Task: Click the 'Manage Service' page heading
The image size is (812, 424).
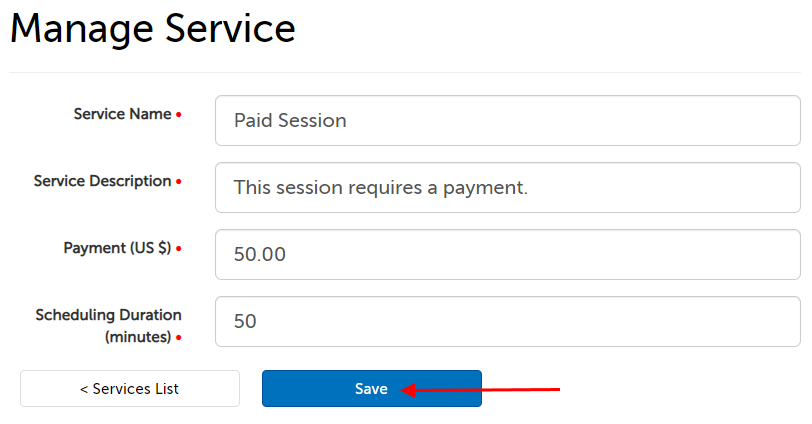Action: (x=153, y=29)
